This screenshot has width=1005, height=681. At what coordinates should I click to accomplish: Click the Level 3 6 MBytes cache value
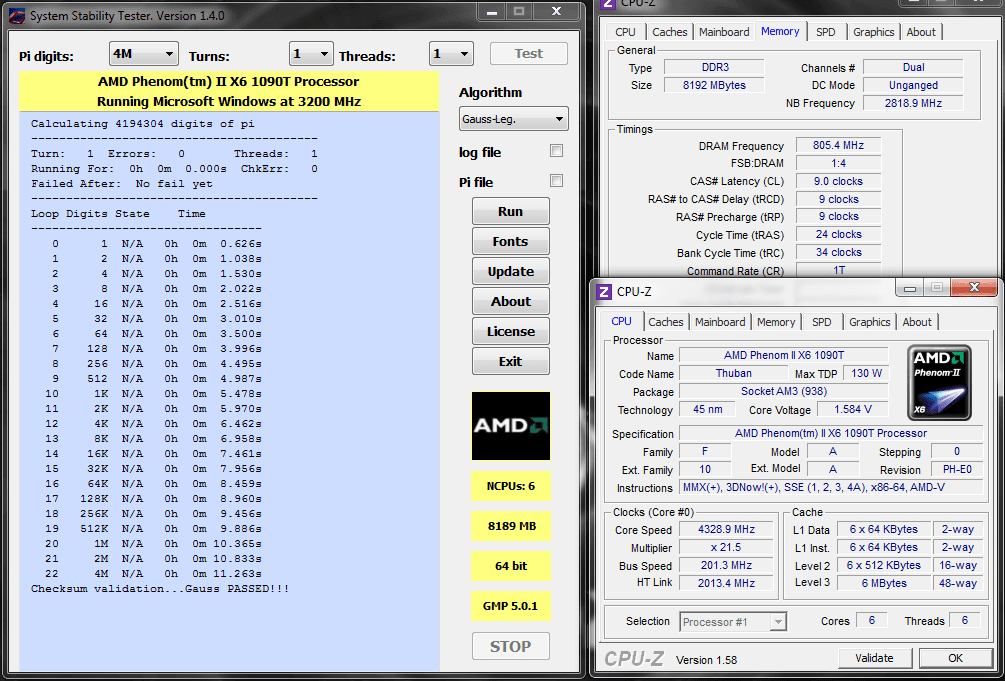tap(884, 583)
